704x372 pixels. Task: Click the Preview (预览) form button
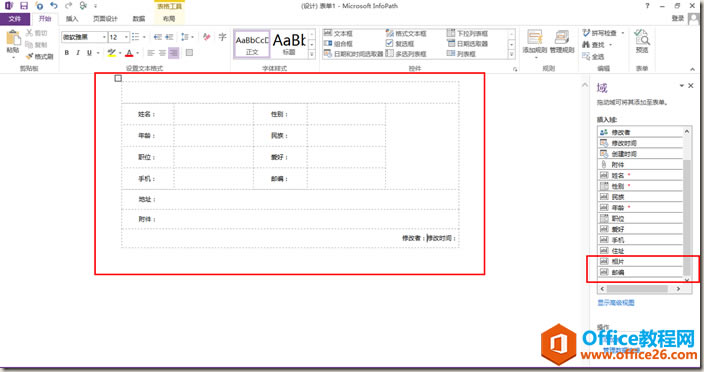pos(642,41)
